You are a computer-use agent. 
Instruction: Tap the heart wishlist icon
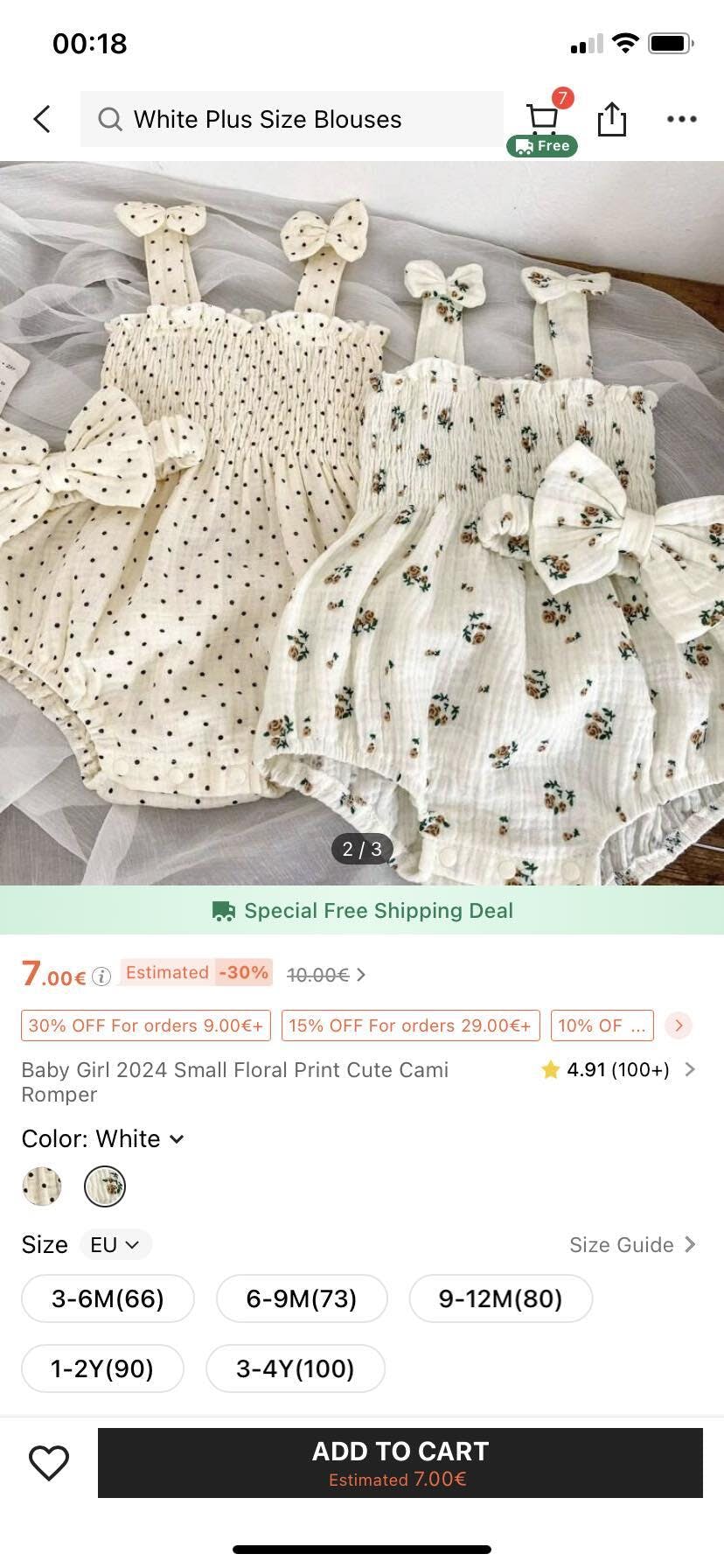pyautogui.click(x=49, y=1463)
